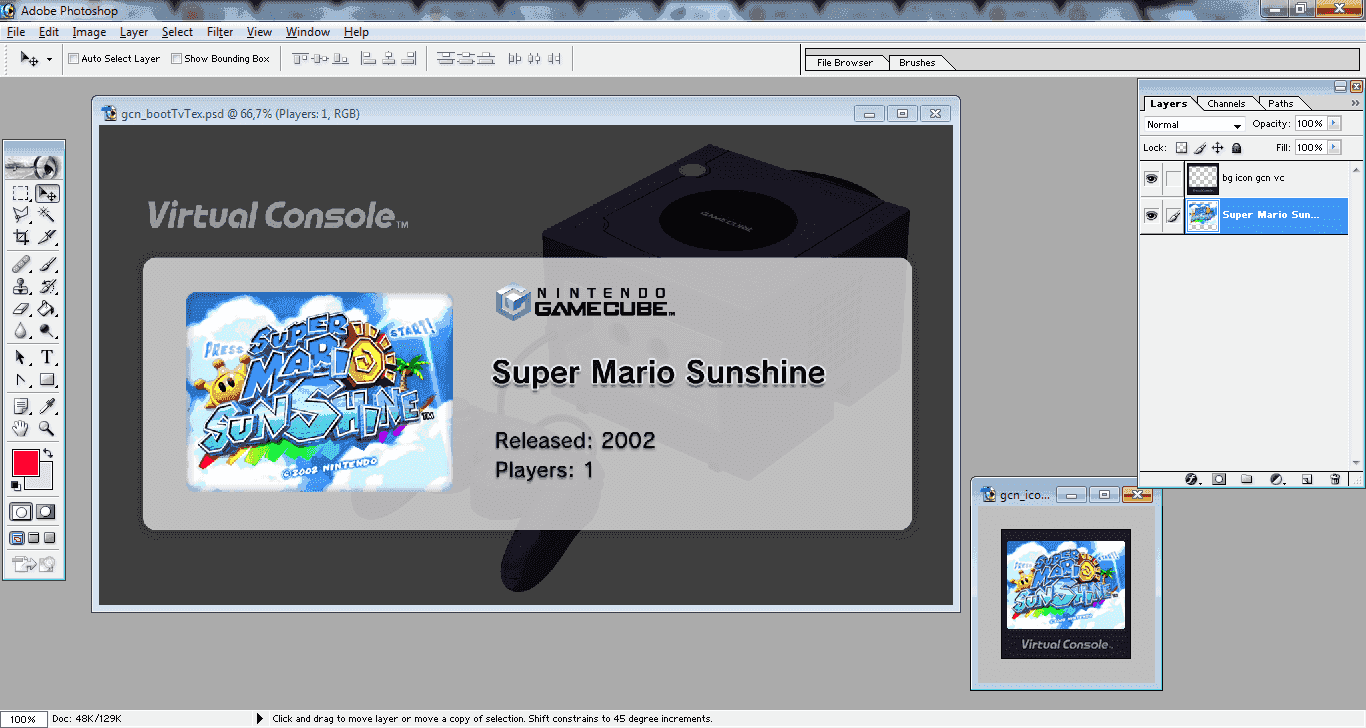Delete the selected layer with trash icon
This screenshot has height=728, width=1366.
(x=1335, y=480)
